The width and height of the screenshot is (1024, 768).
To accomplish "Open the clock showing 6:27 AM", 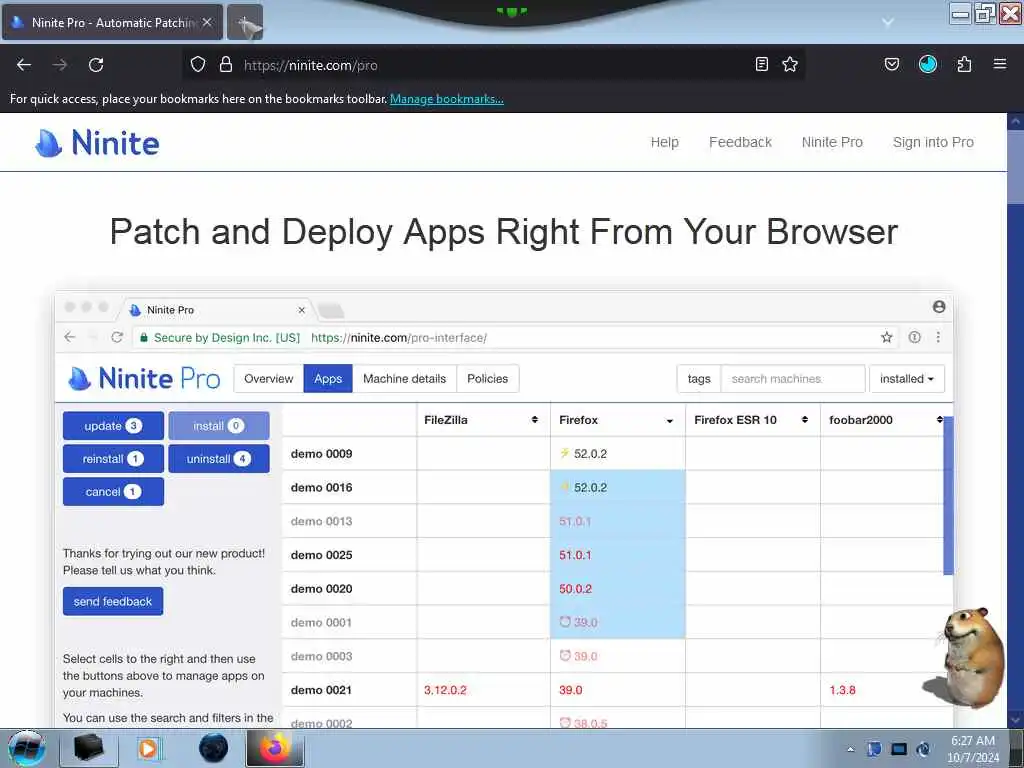I will coord(973,749).
